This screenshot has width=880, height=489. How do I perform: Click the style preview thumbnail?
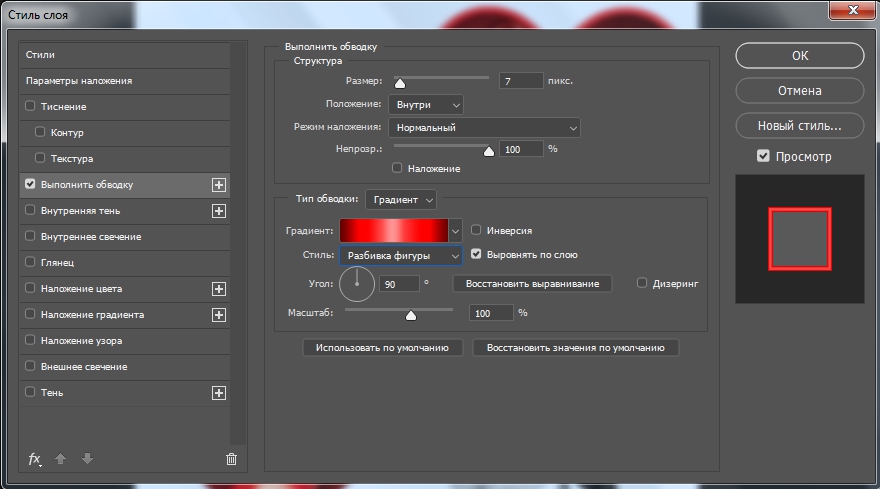(800, 239)
